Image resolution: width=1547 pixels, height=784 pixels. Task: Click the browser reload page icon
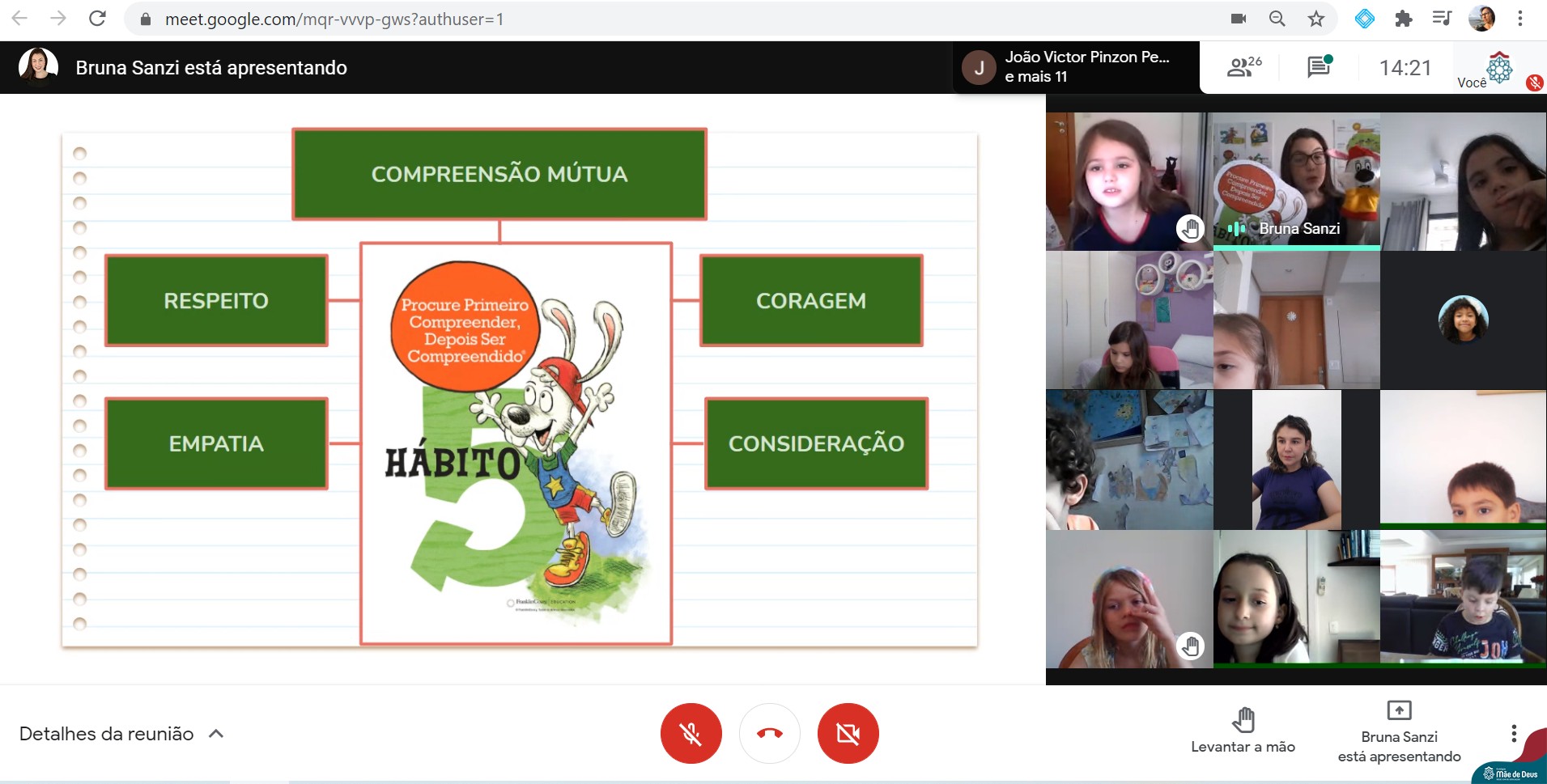click(x=97, y=19)
